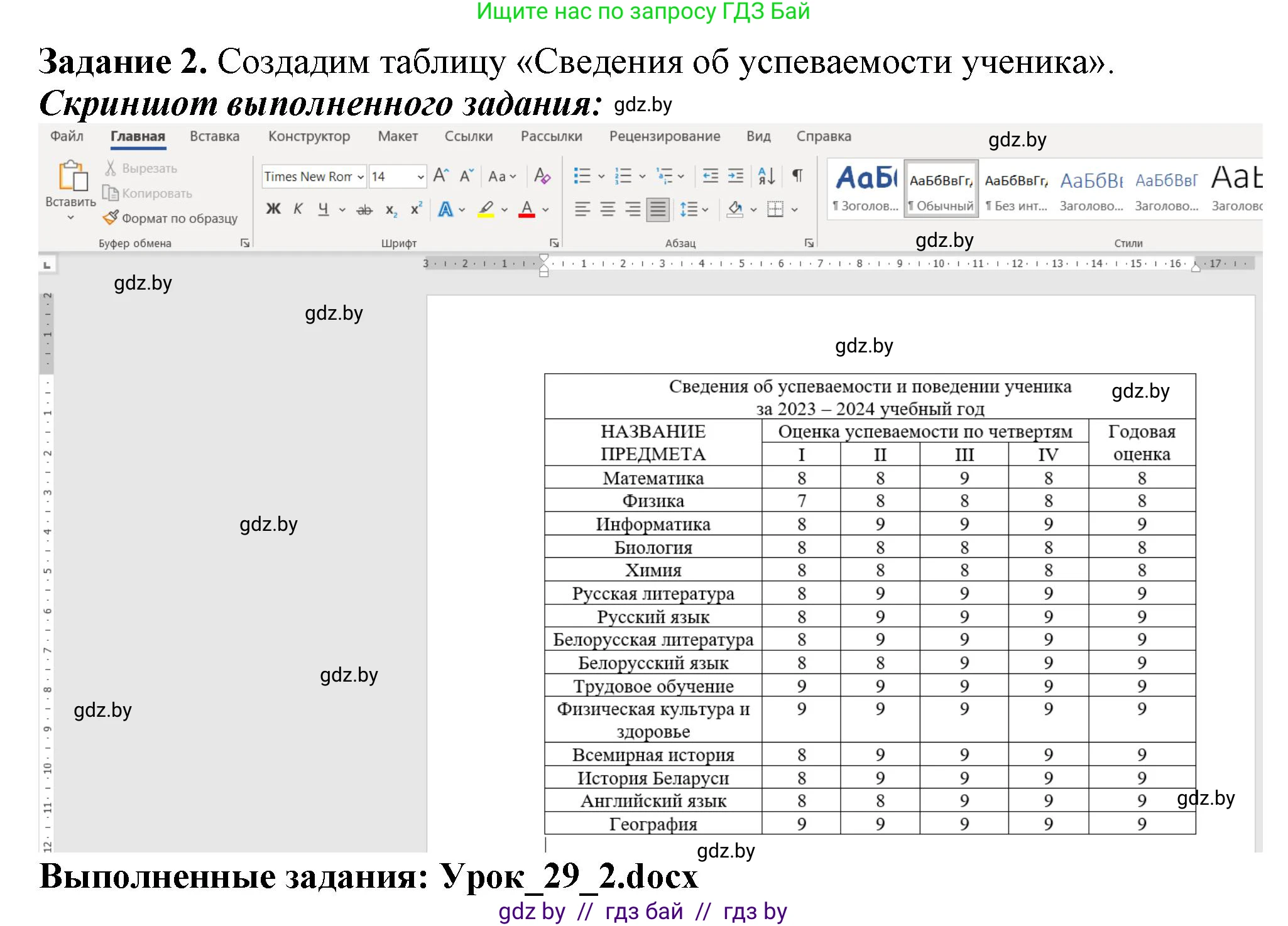Open Clipboard pane launcher in Буфер обмена
The height and width of the screenshot is (926, 1288).
245,243
